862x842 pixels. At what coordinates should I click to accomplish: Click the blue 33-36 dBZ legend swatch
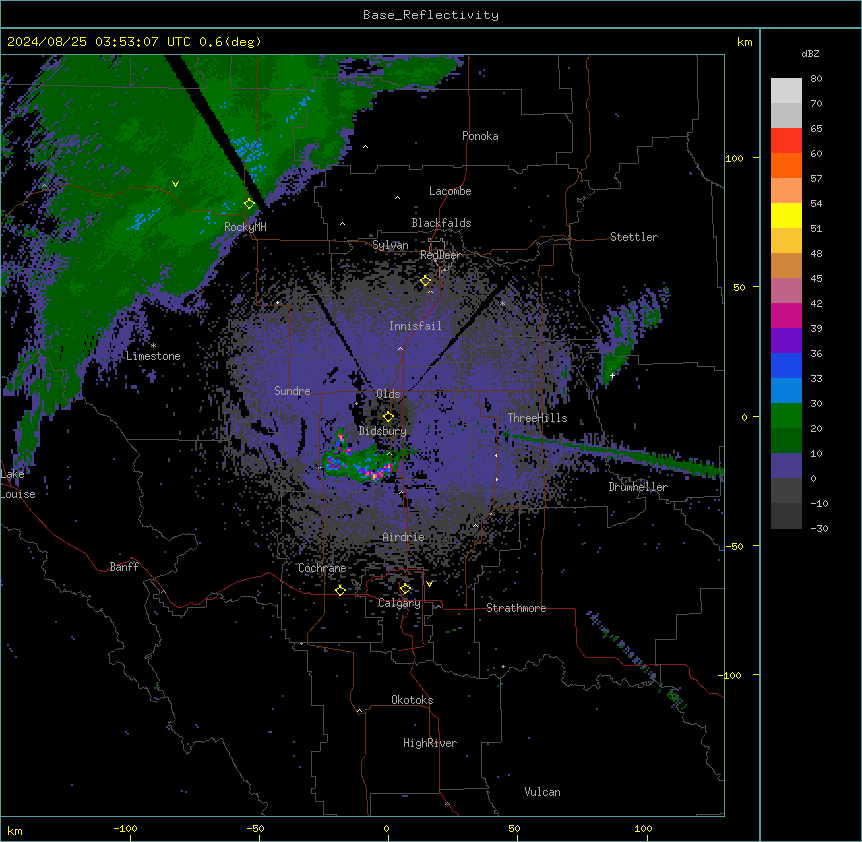coord(786,365)
